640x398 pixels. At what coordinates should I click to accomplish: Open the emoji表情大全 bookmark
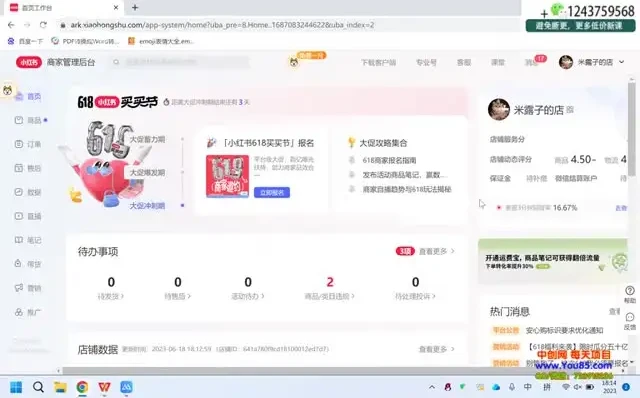161,41
